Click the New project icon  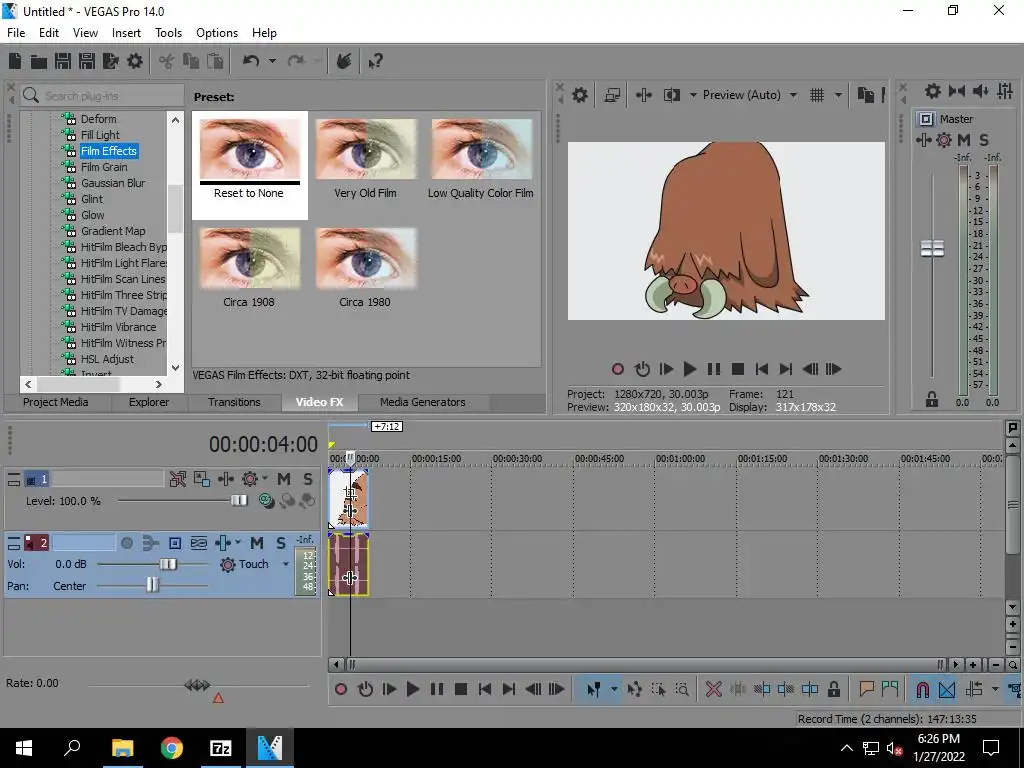tap(15, 61)
